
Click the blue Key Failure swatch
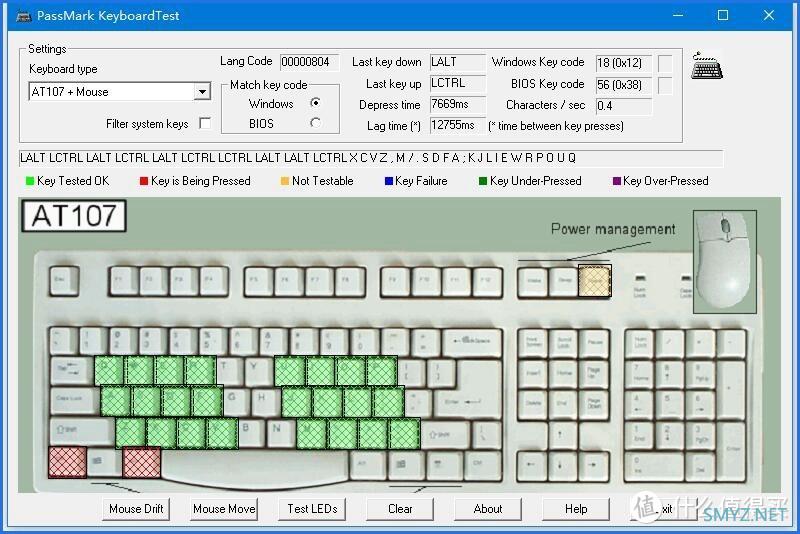coord(389,181)
